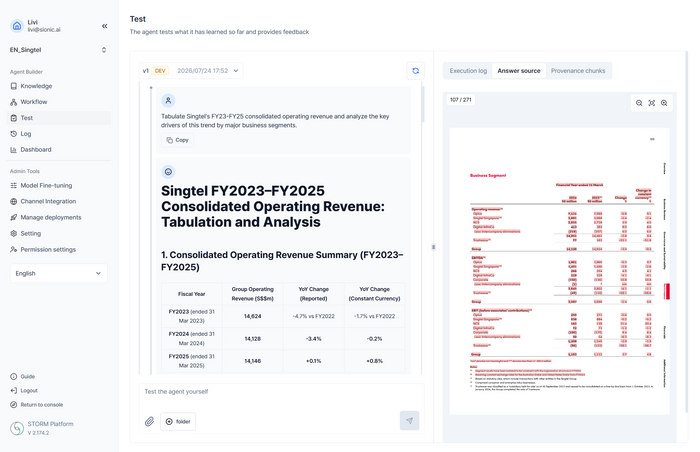
Task: Click the folder button
Action: click(x=178, y=421)
